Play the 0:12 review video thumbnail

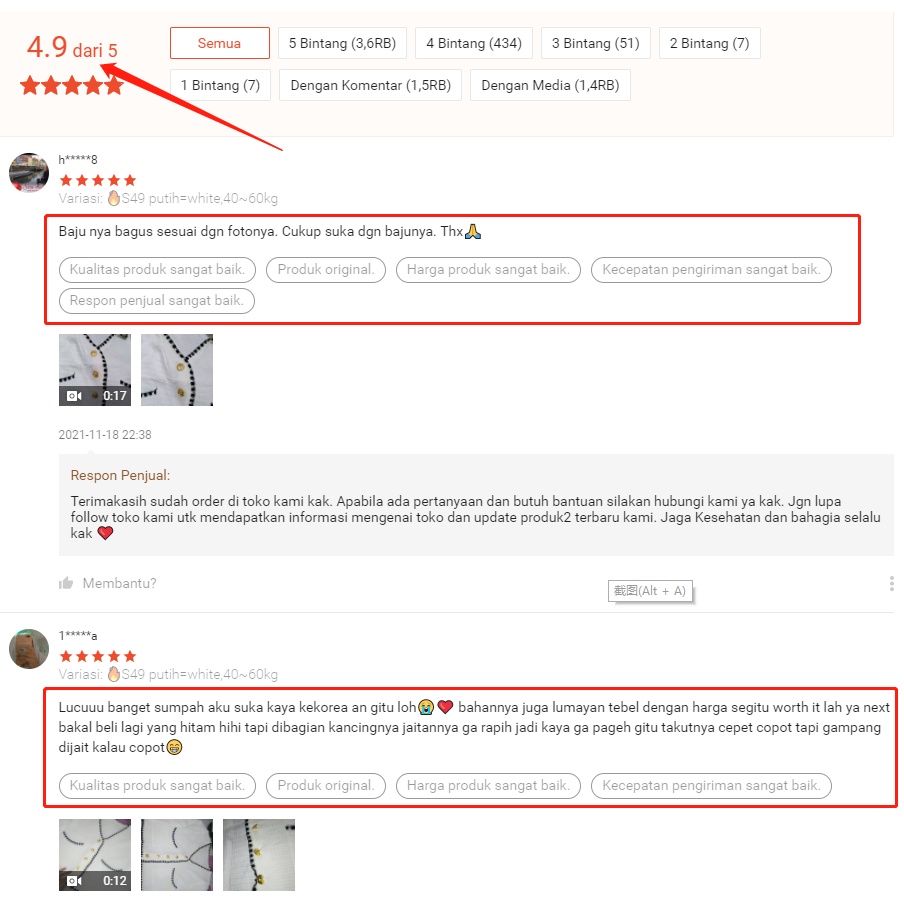(x=95, y=854)
